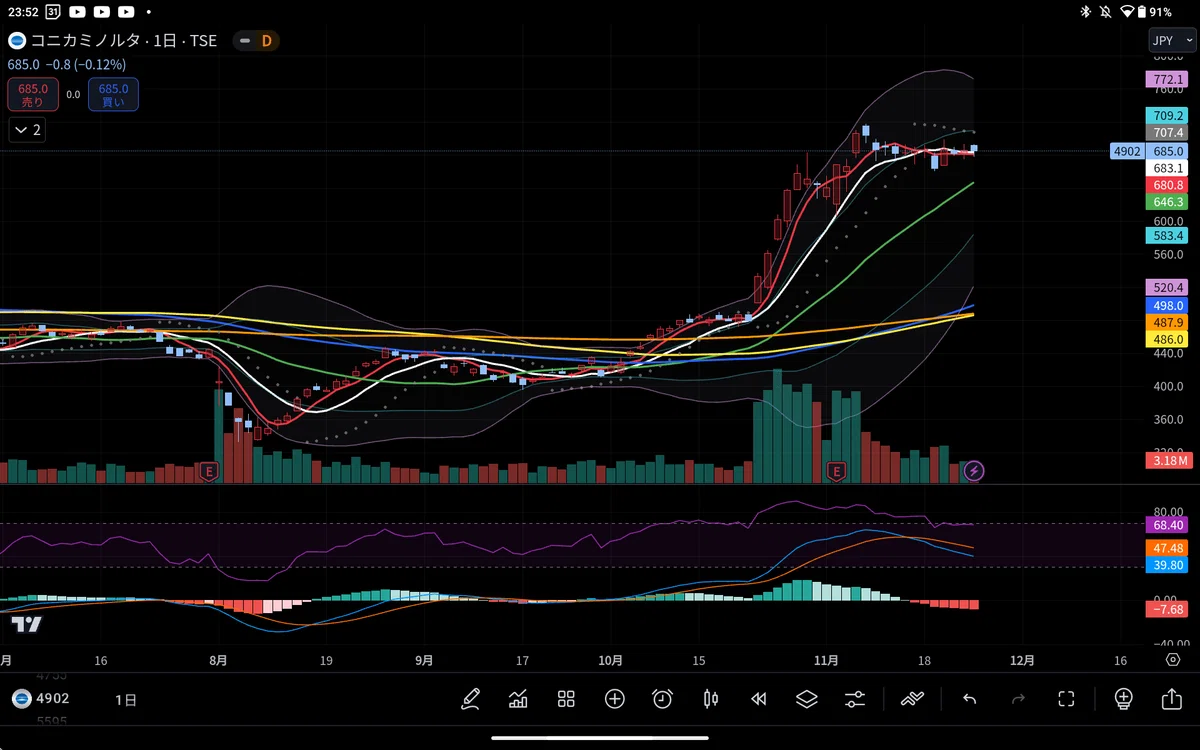Tap the 9月 label on time axis
Screen dimensions: 1200x750
click(425, 660)
